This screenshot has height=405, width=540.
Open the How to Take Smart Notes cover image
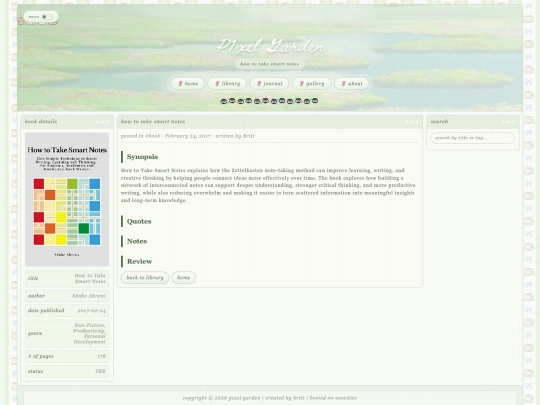coord(67,199)
